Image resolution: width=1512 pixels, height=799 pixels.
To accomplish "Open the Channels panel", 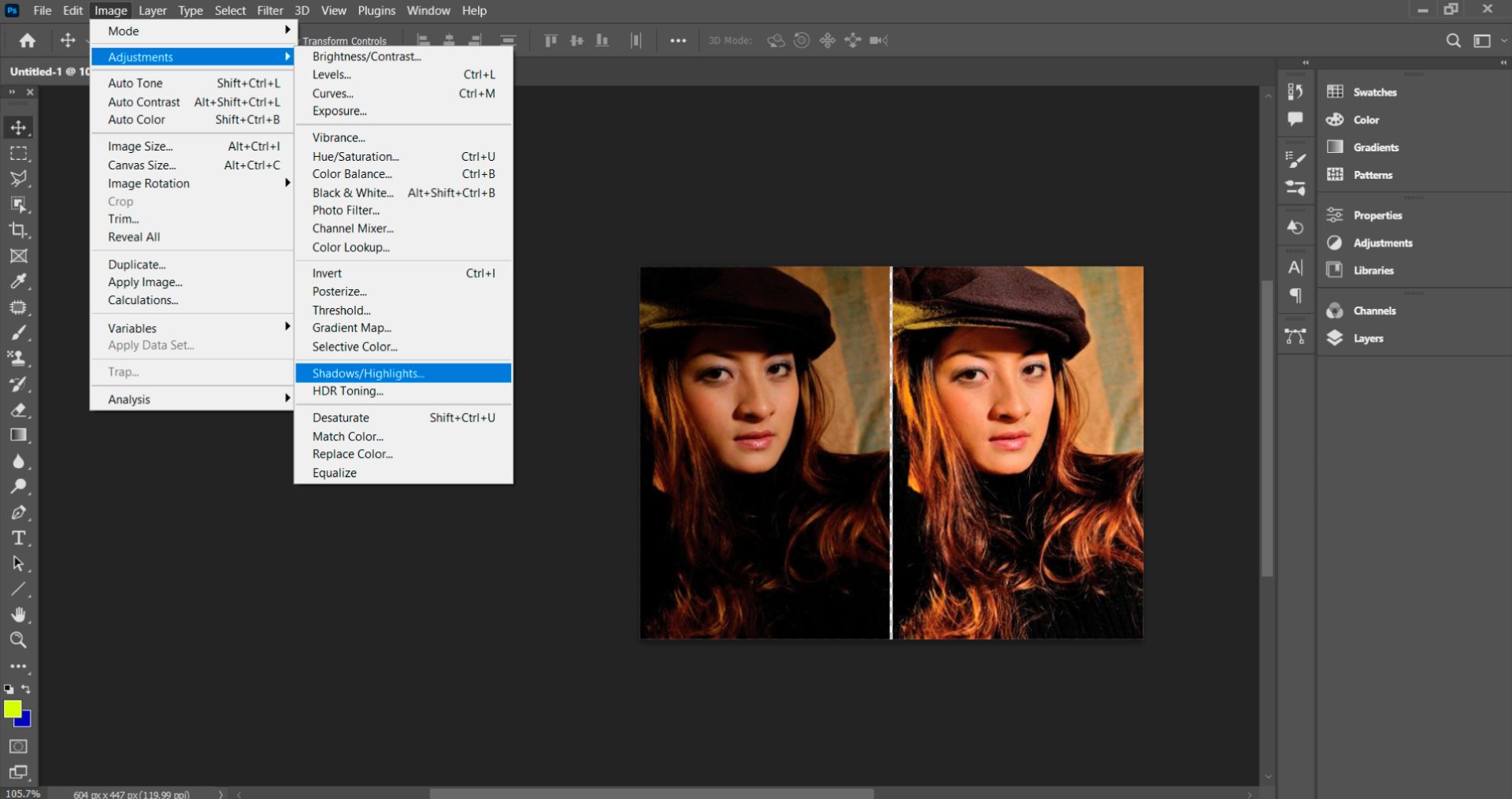I will [1375, 310].
